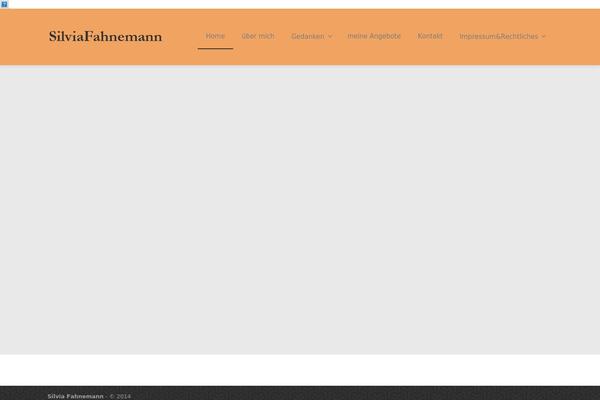The image size is (600, 400).
Task: Expand the Gedanken dropdown arrow
Action: pos(330,37)
